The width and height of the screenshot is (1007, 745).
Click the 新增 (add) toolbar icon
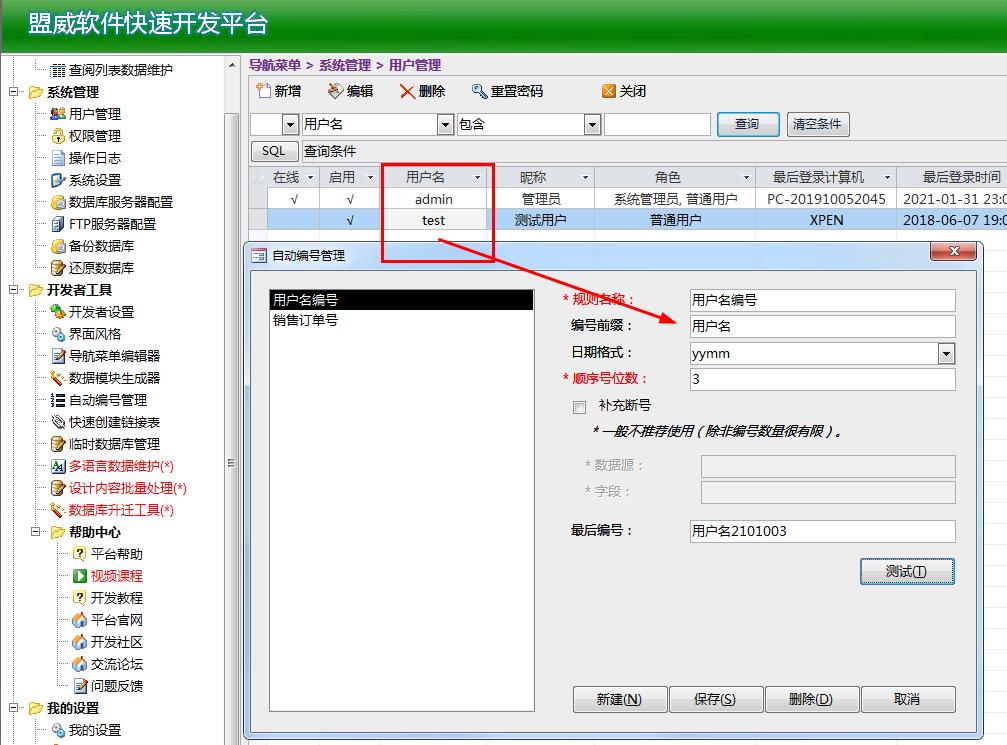pos(263,91)
